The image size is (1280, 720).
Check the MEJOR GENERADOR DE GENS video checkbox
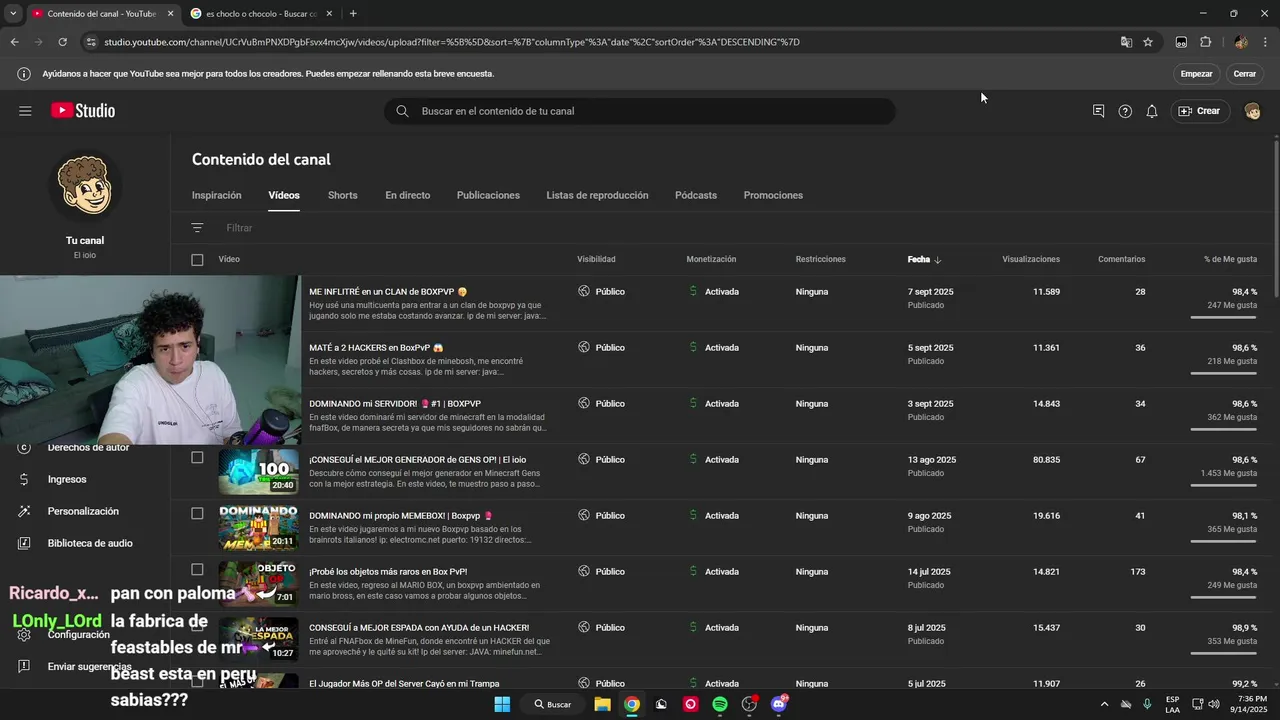pyautogui.click(x=197, y=458)
